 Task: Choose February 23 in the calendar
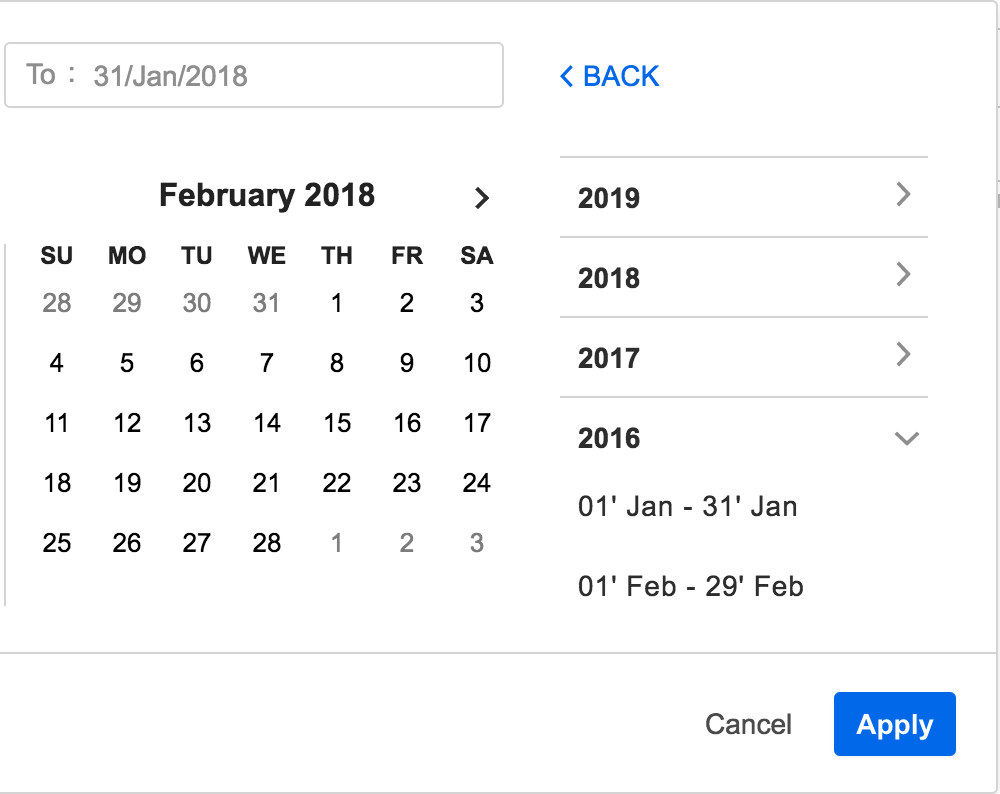click(407, 483)
